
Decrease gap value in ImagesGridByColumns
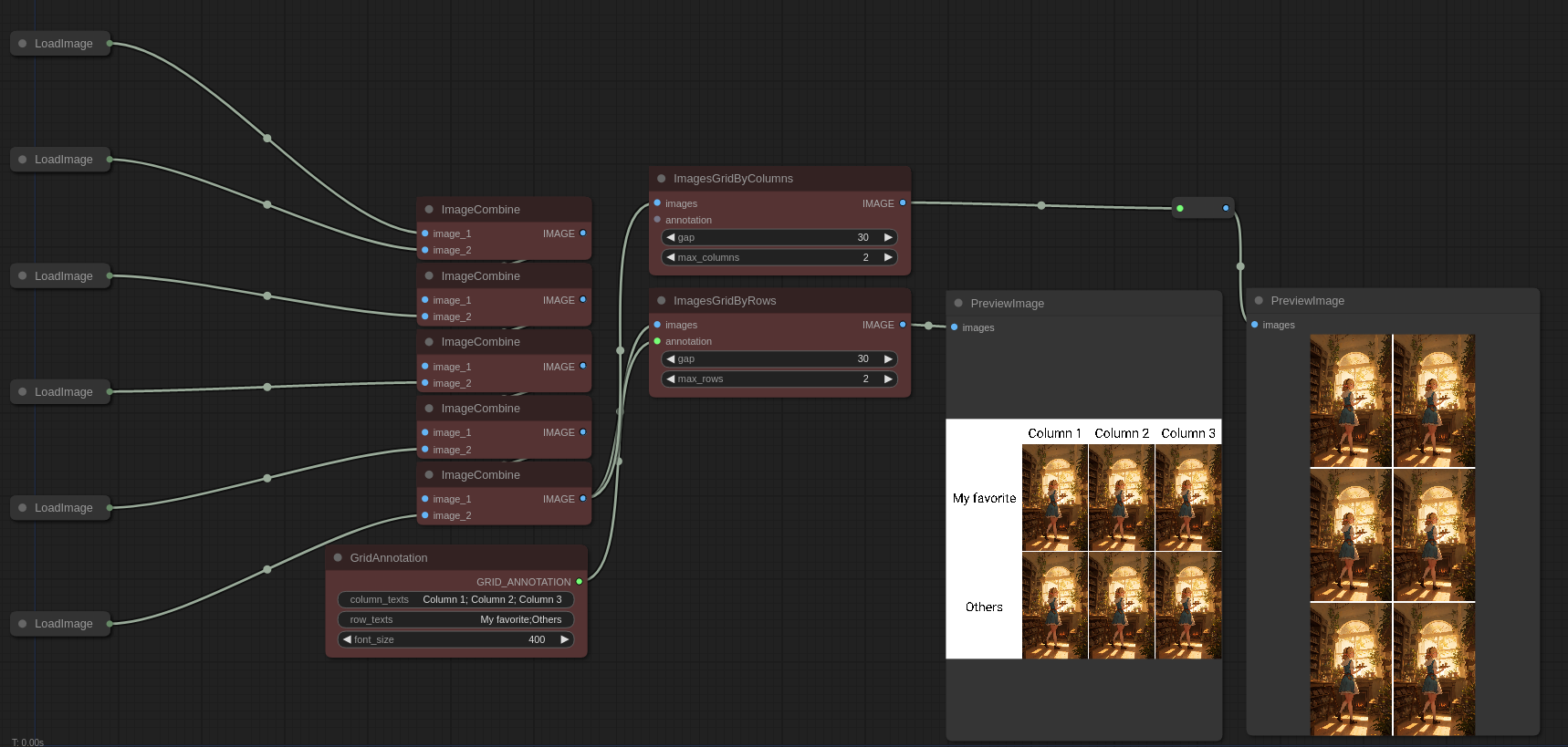[671, 237]
